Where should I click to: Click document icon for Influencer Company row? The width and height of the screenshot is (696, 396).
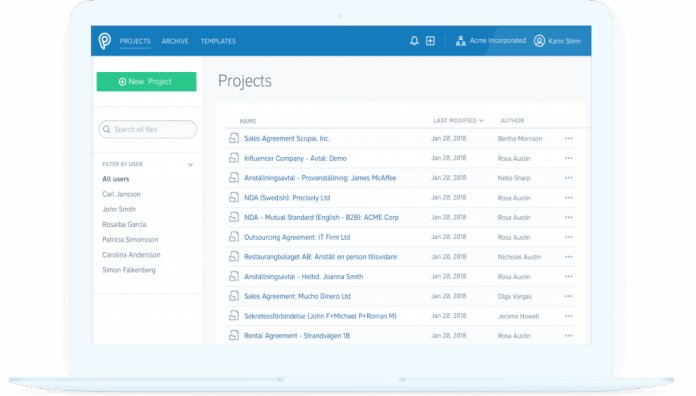234,158
